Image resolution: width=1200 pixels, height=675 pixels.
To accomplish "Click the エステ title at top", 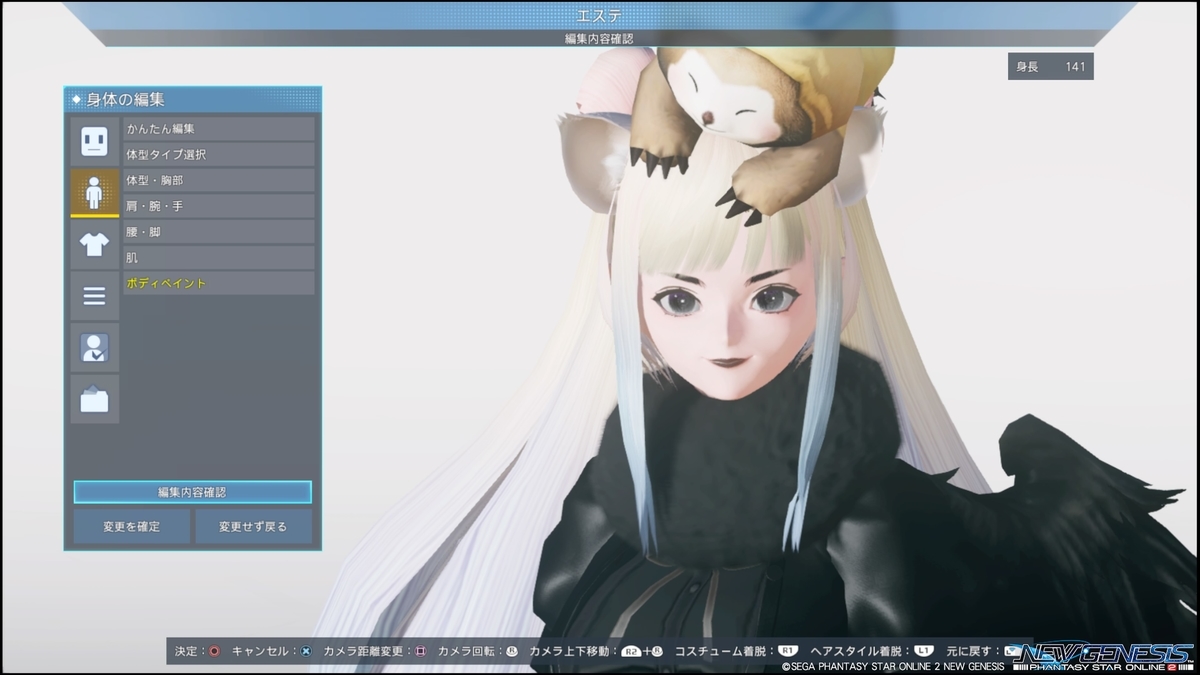I will [599, 15].
